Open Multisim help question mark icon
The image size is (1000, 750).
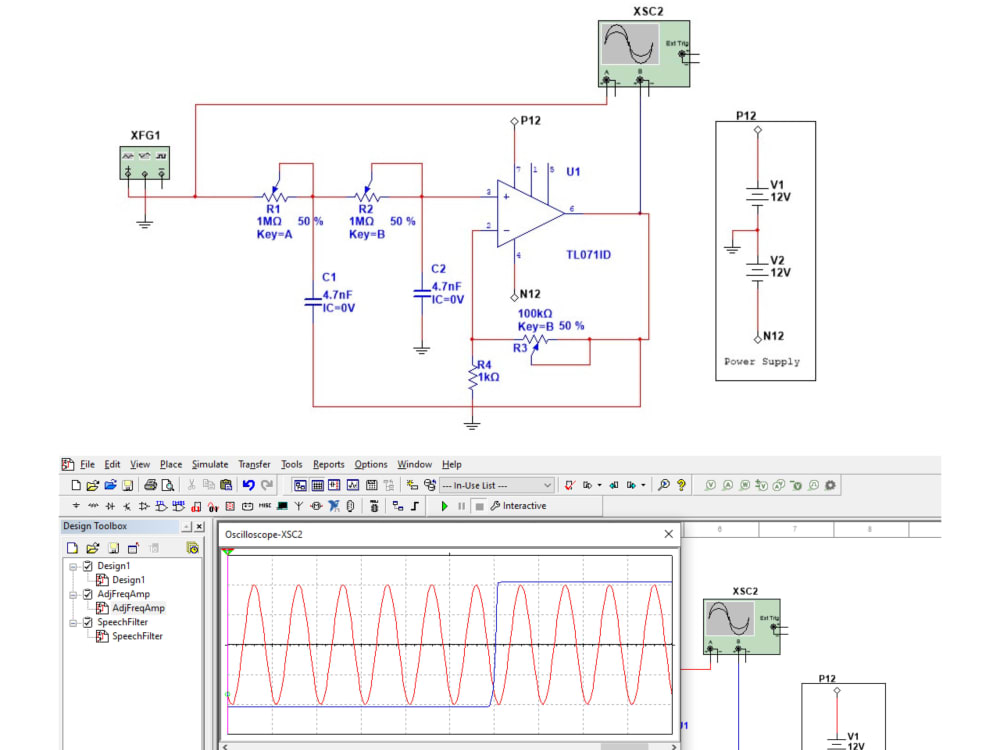[681, 485]
